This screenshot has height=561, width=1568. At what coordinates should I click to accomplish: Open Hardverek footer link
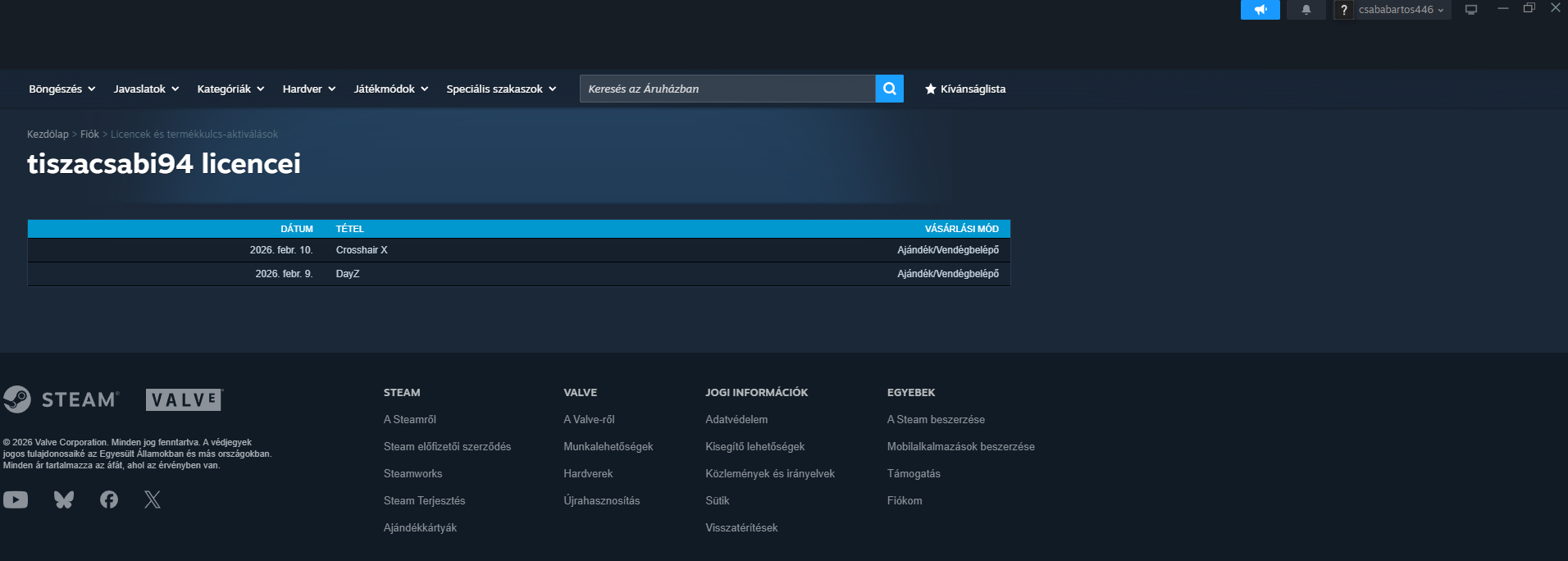(588, 473)
